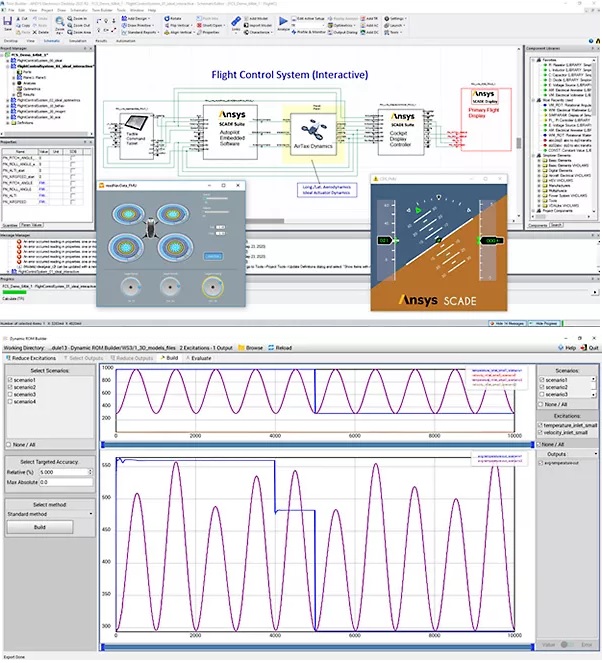The height and width of the screenshot is (663, 602).
Task: Click the Import Model tool
Action: (257, 25)
